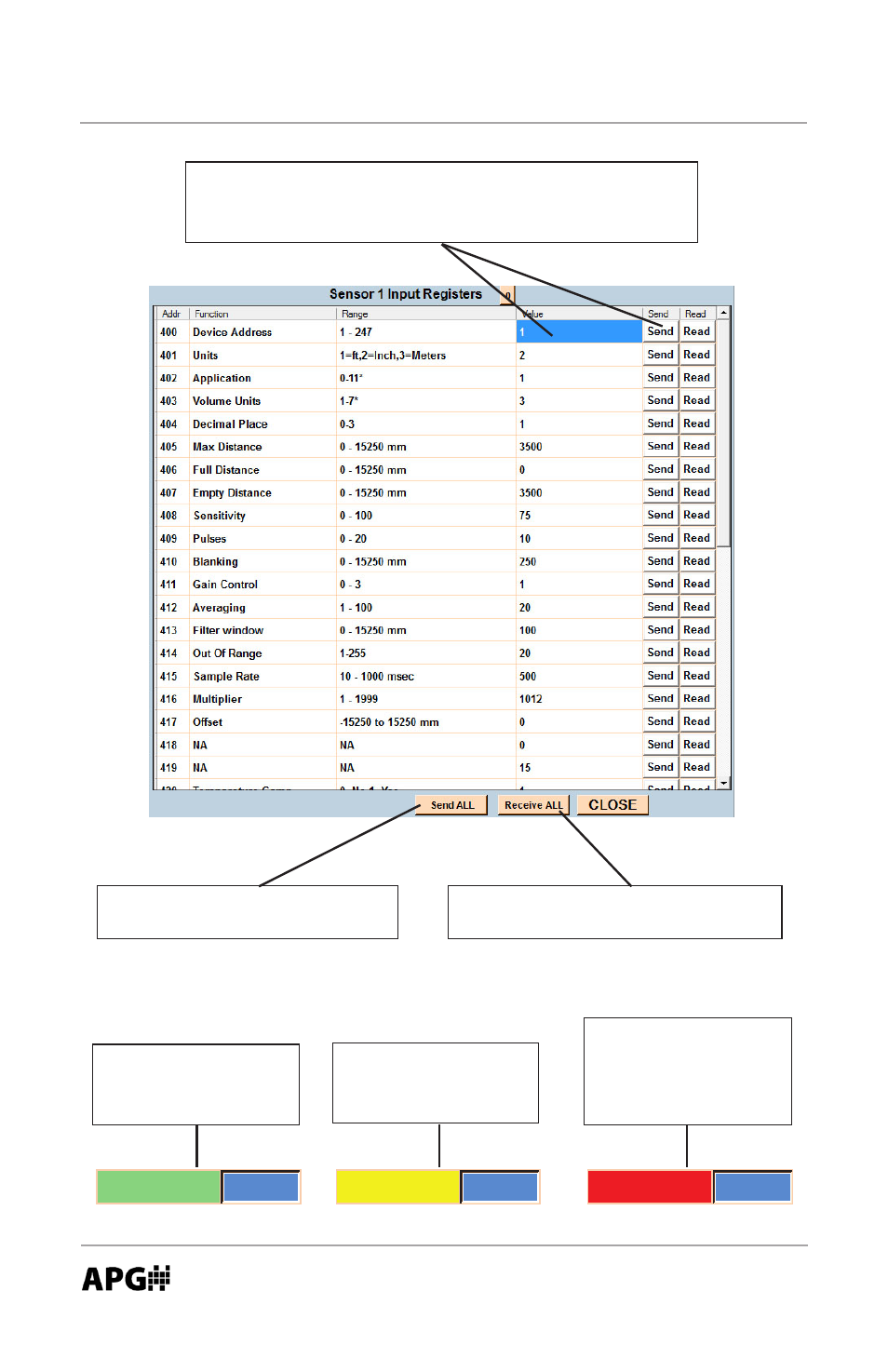Click the Send ALL button
This screenshot has width=888, height=1372.
pos(451,805)
